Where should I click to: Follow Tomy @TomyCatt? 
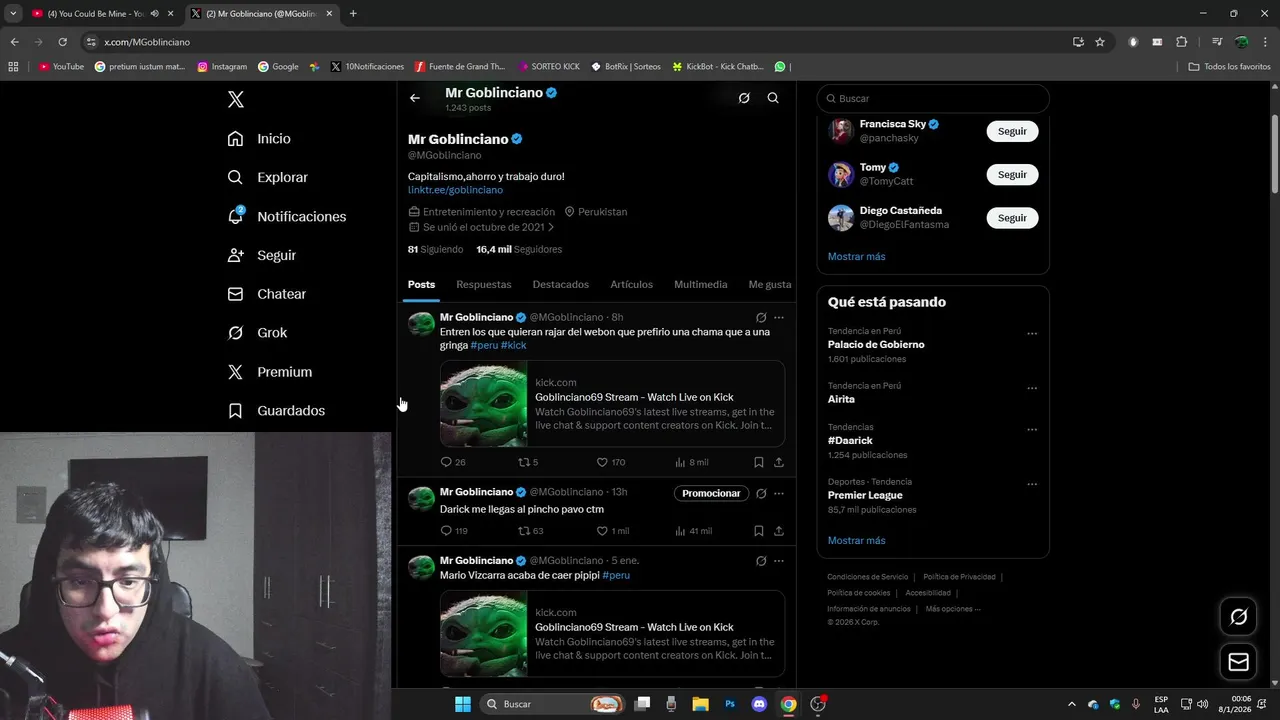coord(1012,174)
